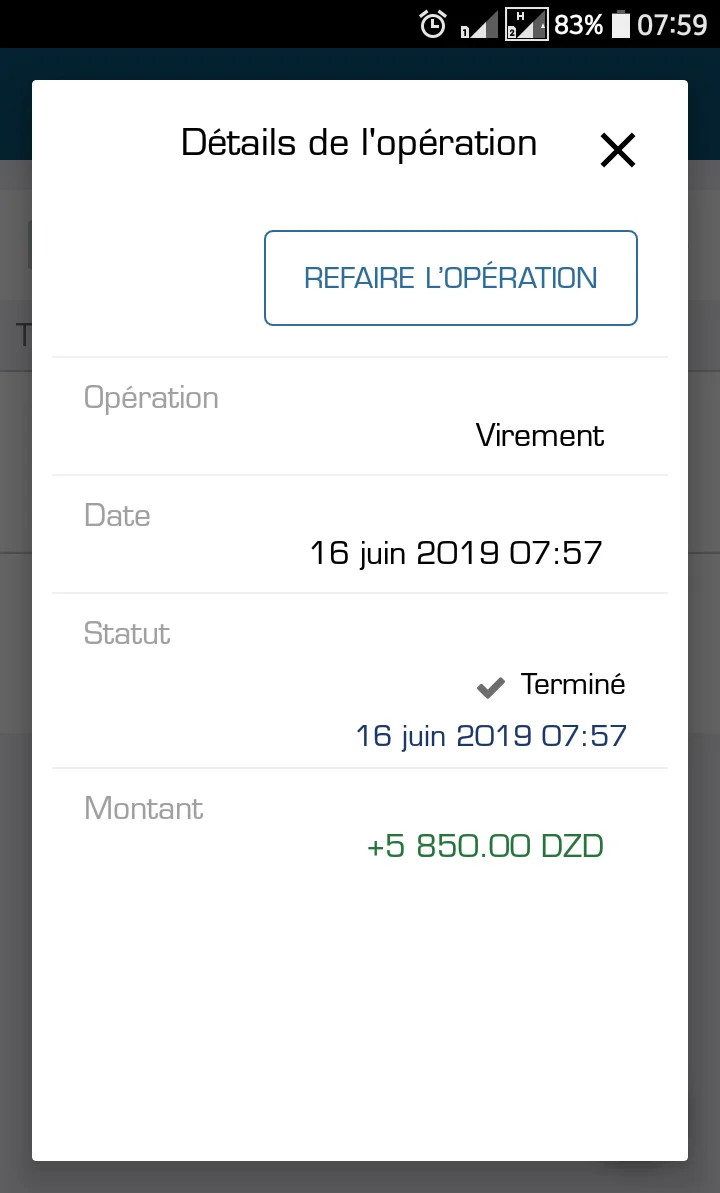Viewport: 720px width, 1193px height.
Task: Tap the SIM 2 signal icon
Action: click(x=527, y=24)
